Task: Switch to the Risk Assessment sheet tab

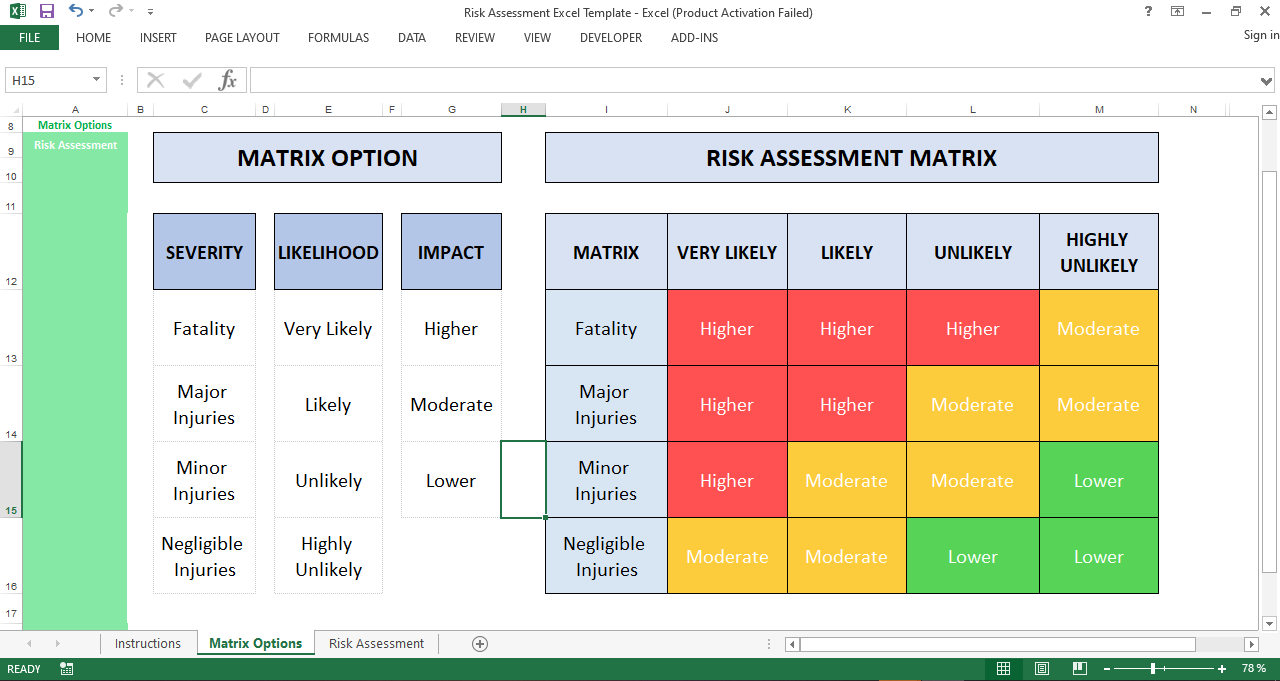Action: (376, 644)
